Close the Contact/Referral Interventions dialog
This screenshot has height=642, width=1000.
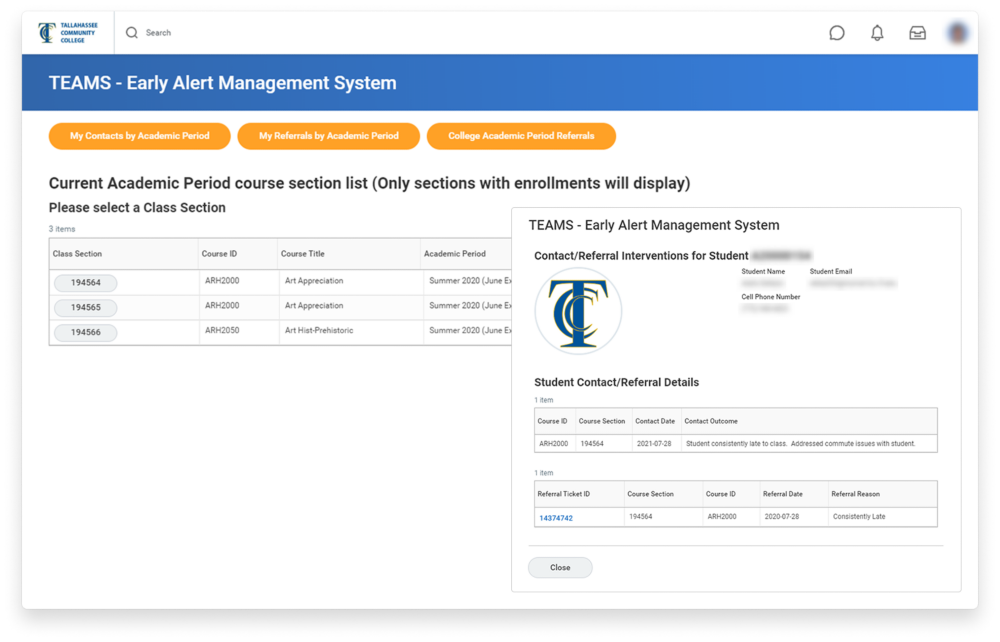pyautogui.click(x=560, y=567)
